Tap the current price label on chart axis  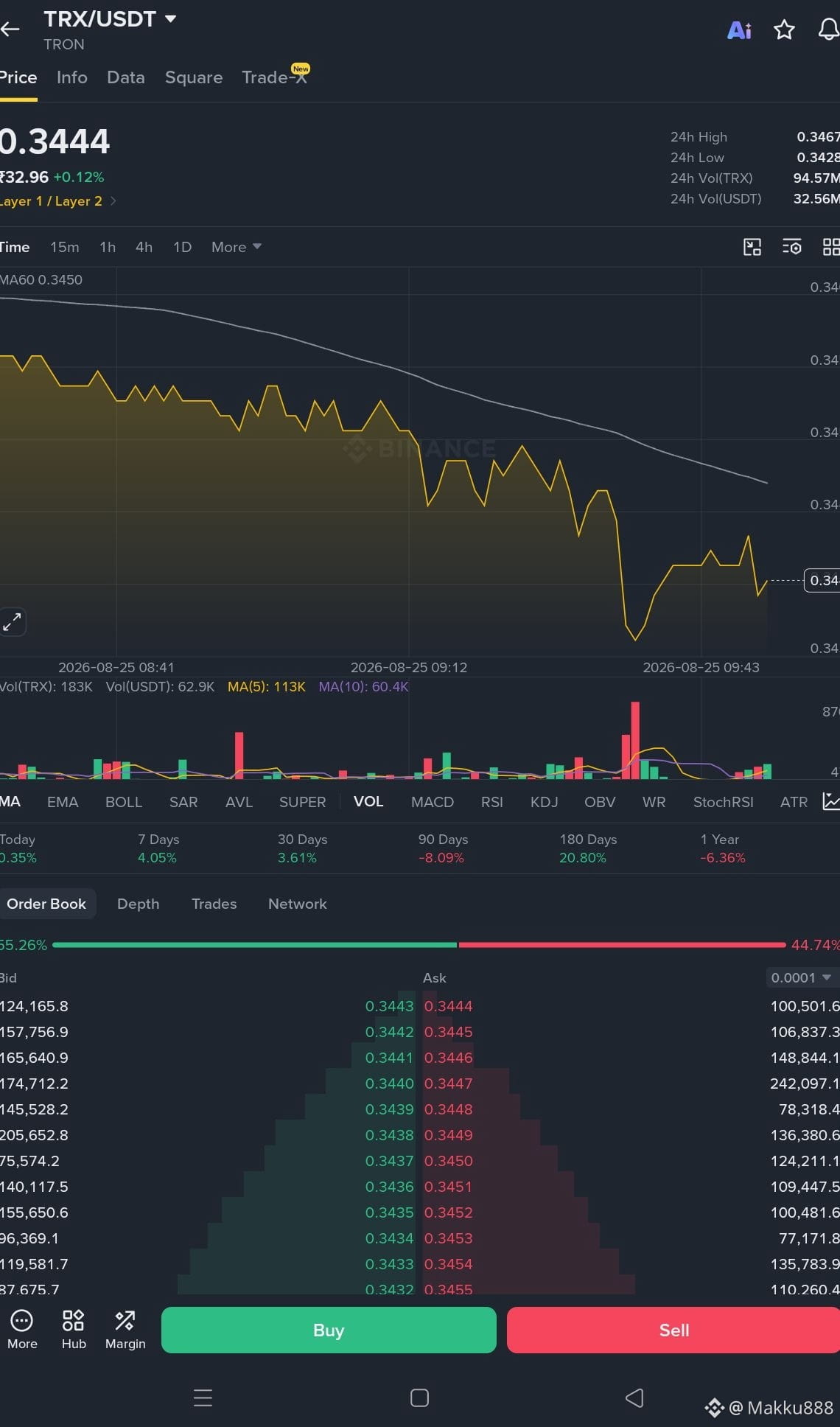tap(822, 581)
